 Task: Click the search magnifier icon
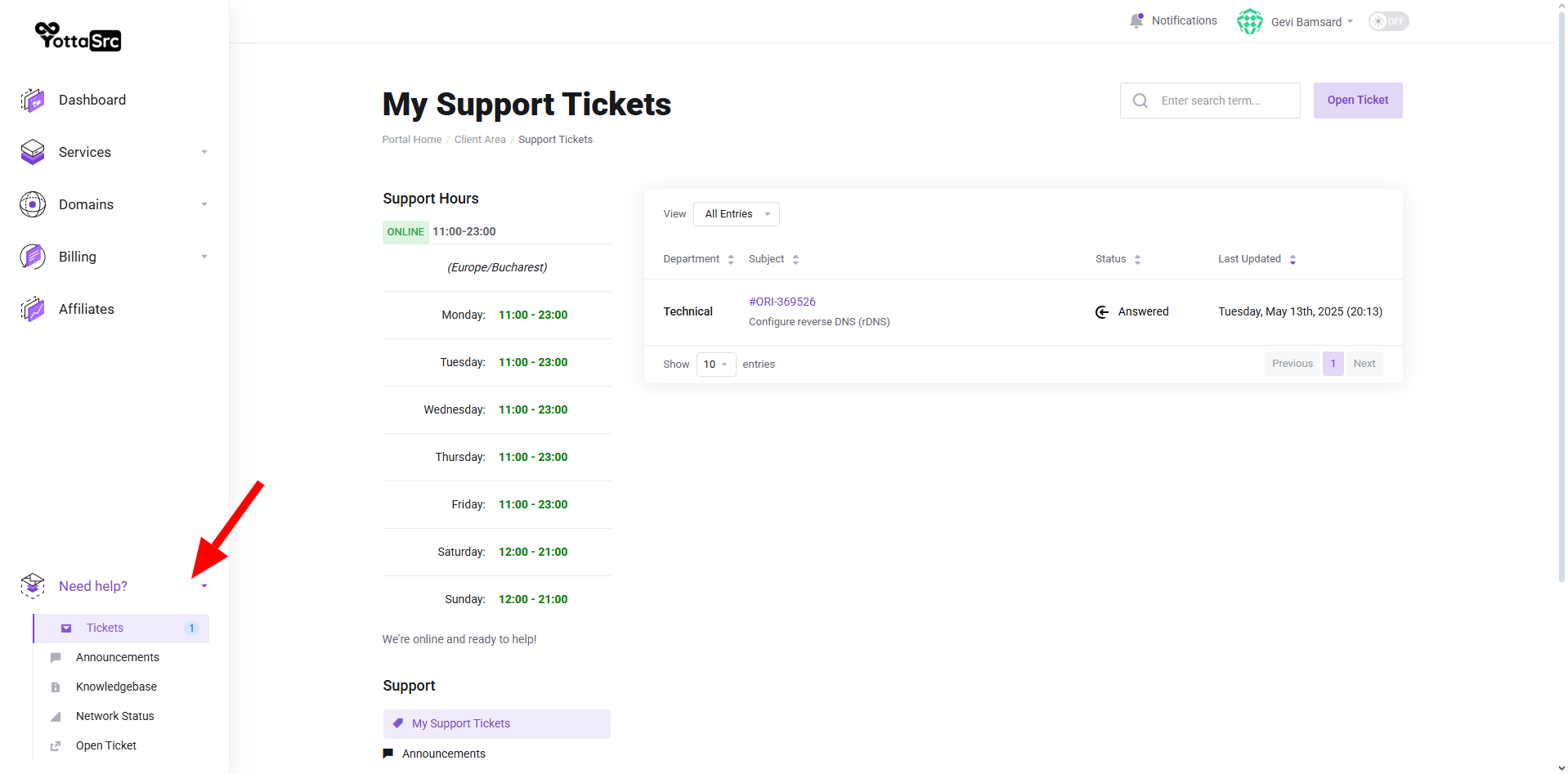(1140, 101)
